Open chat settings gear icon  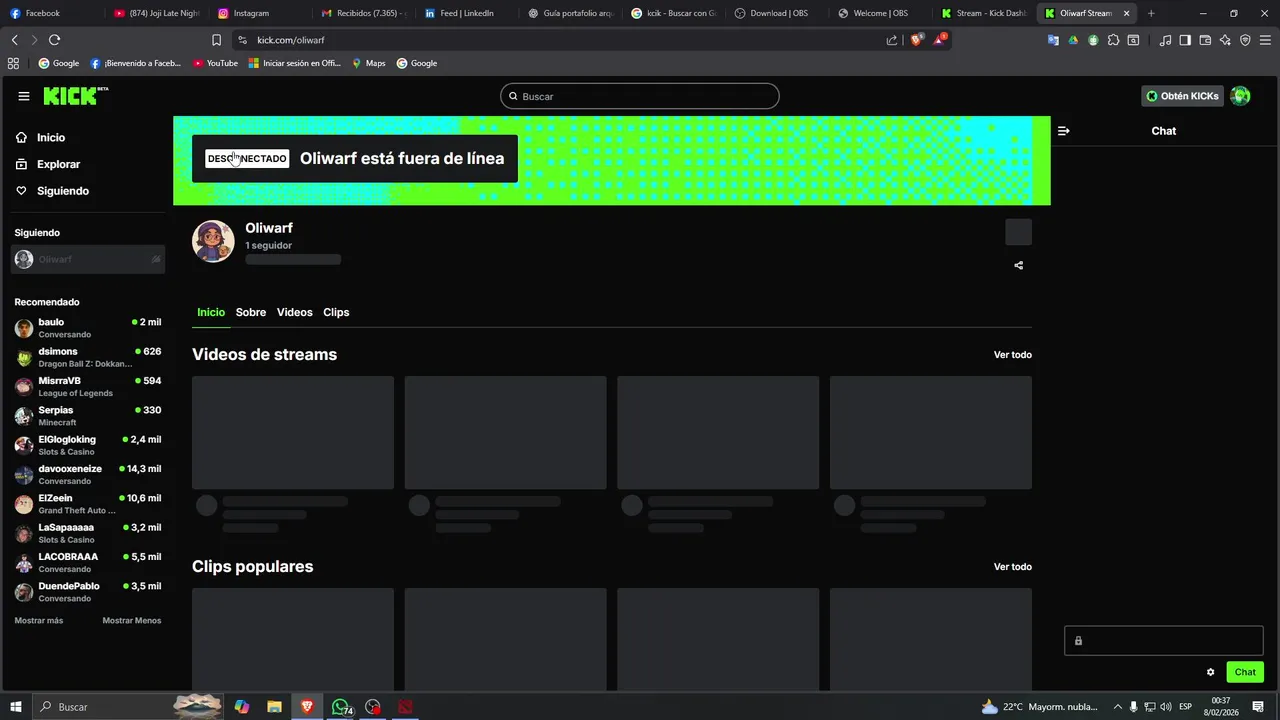click(x=1210, y=672)
